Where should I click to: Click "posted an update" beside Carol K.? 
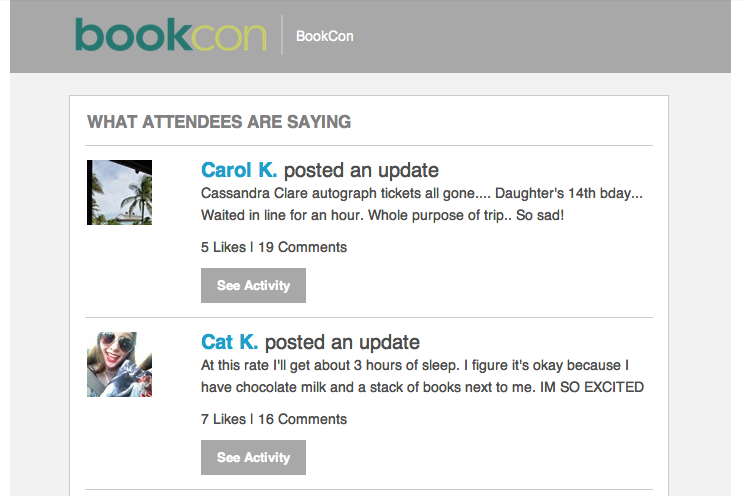[361, 170]
